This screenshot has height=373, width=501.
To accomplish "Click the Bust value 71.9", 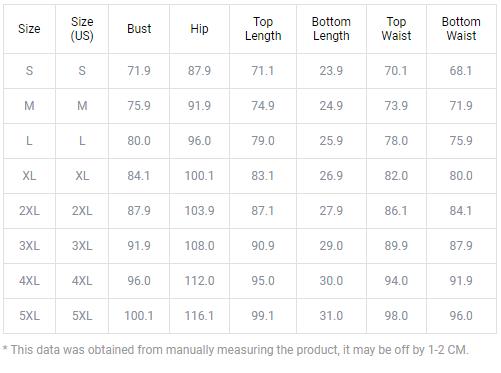I will (139, 71).
